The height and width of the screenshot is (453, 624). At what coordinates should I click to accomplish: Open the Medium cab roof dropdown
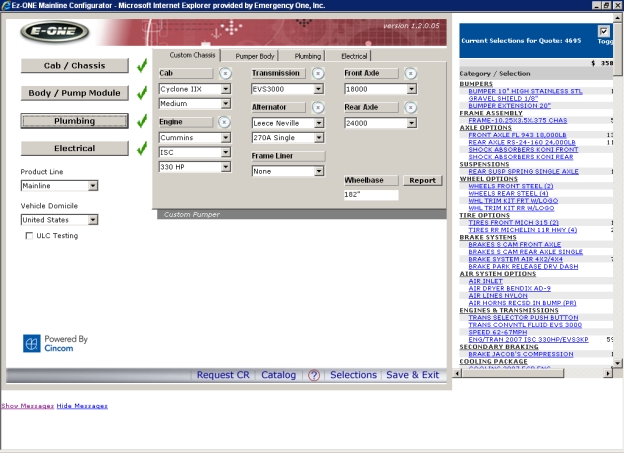tap(226, 103)
